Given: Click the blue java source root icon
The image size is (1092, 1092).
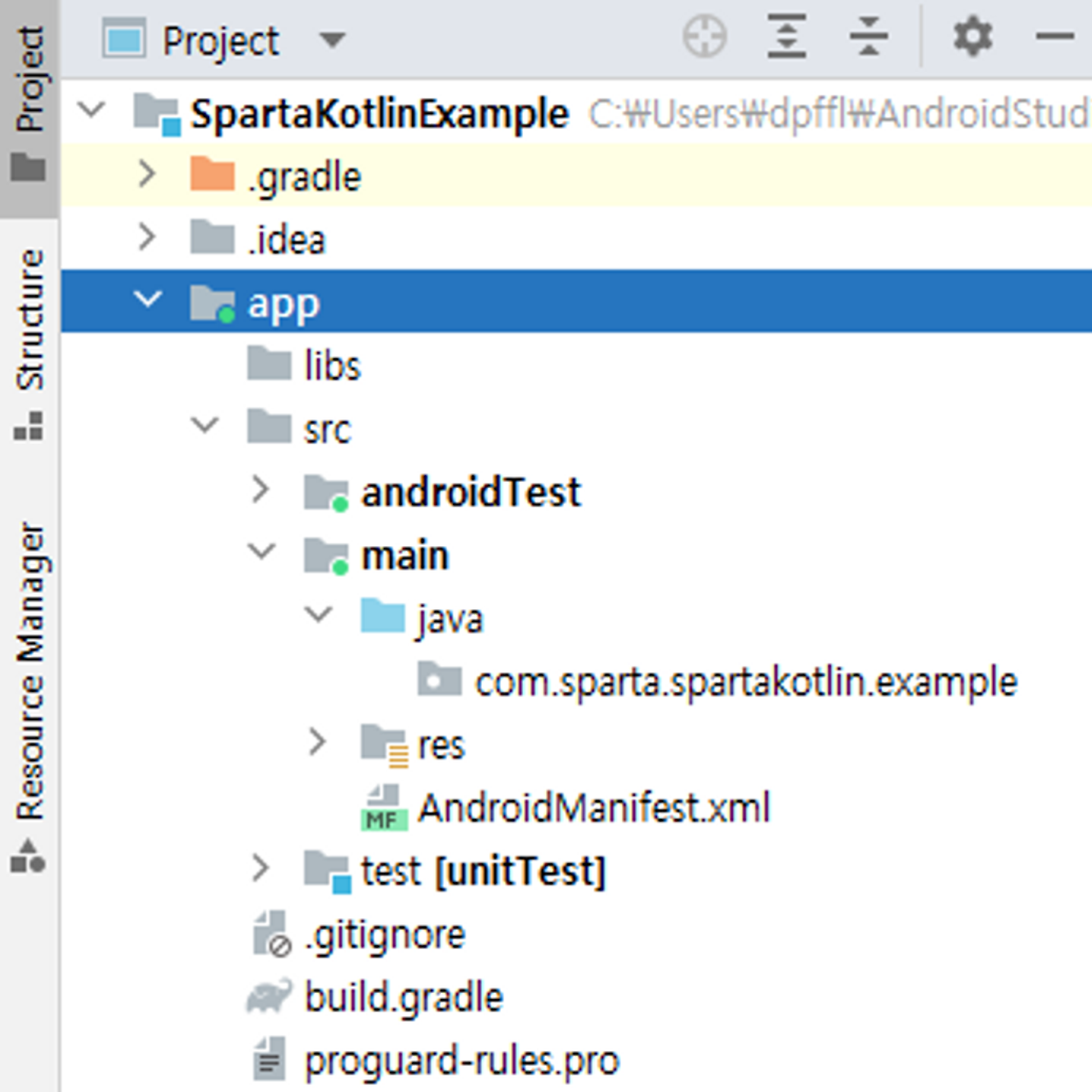Looking at the screenshot, I should (x=383, y=615).
